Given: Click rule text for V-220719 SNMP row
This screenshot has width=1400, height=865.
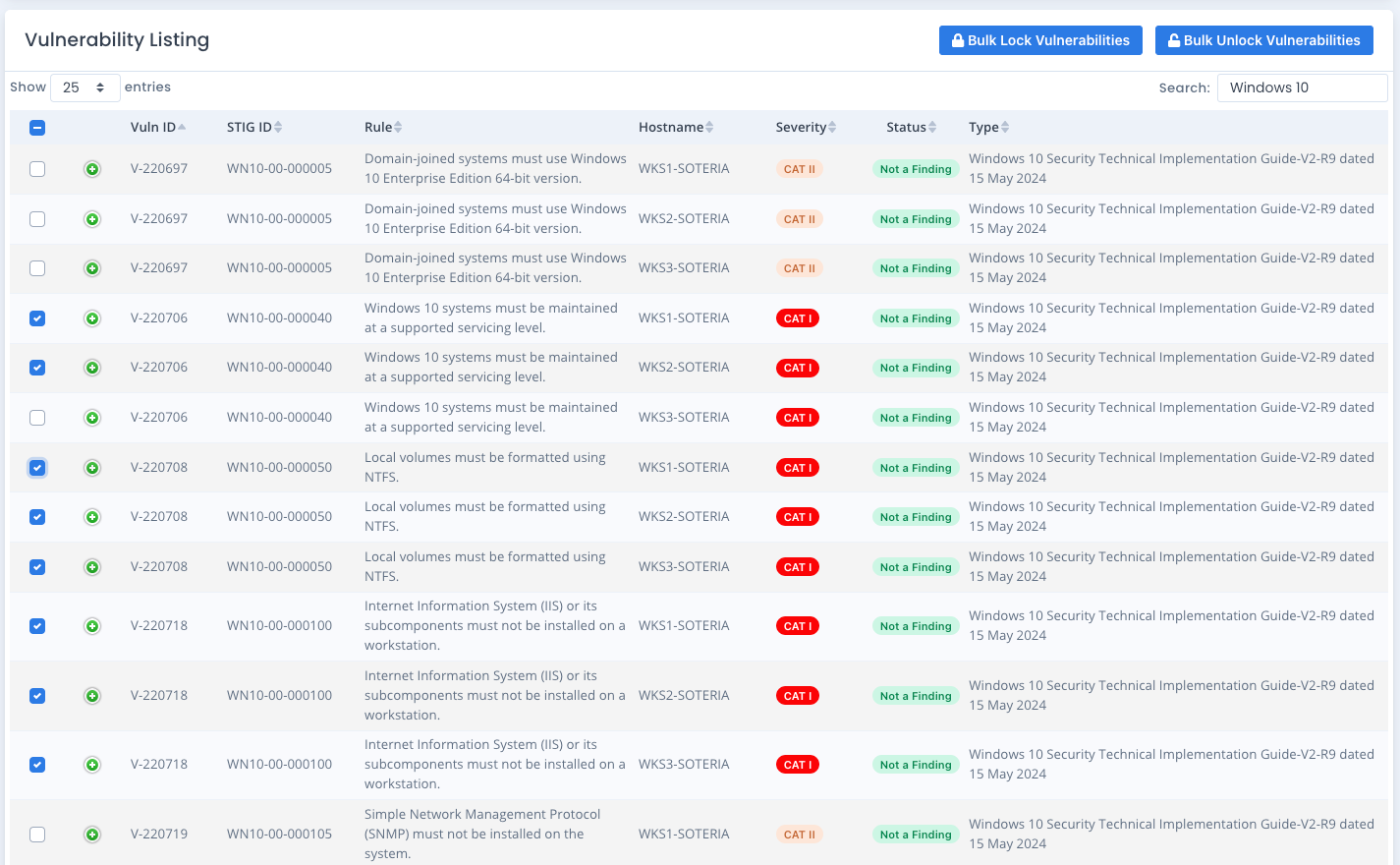Looking at the screenshot, I should click(x=482, y=834).
